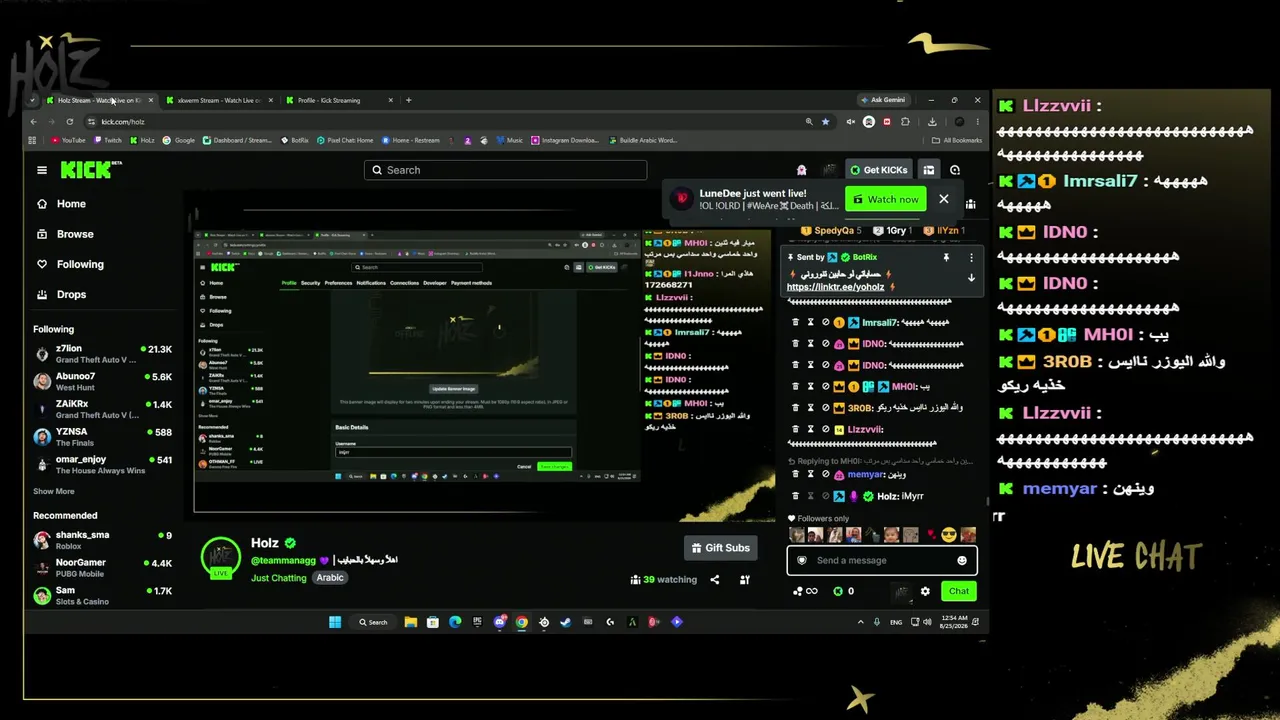Open Discord from the taskbar
Screen dimensions: 1280x720
[x=500, y=622]
